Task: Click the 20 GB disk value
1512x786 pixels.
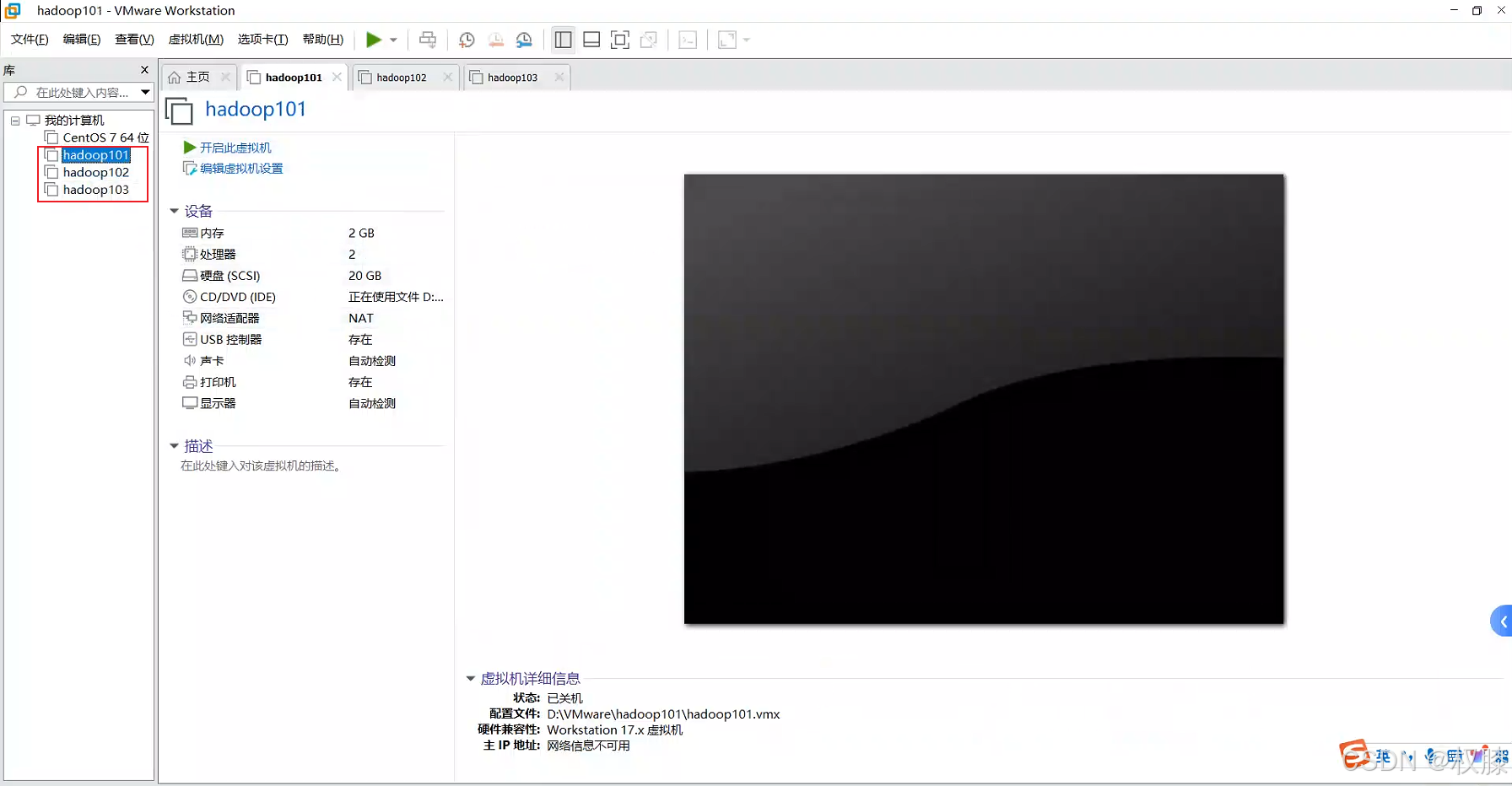Action: tap(365, 276)
